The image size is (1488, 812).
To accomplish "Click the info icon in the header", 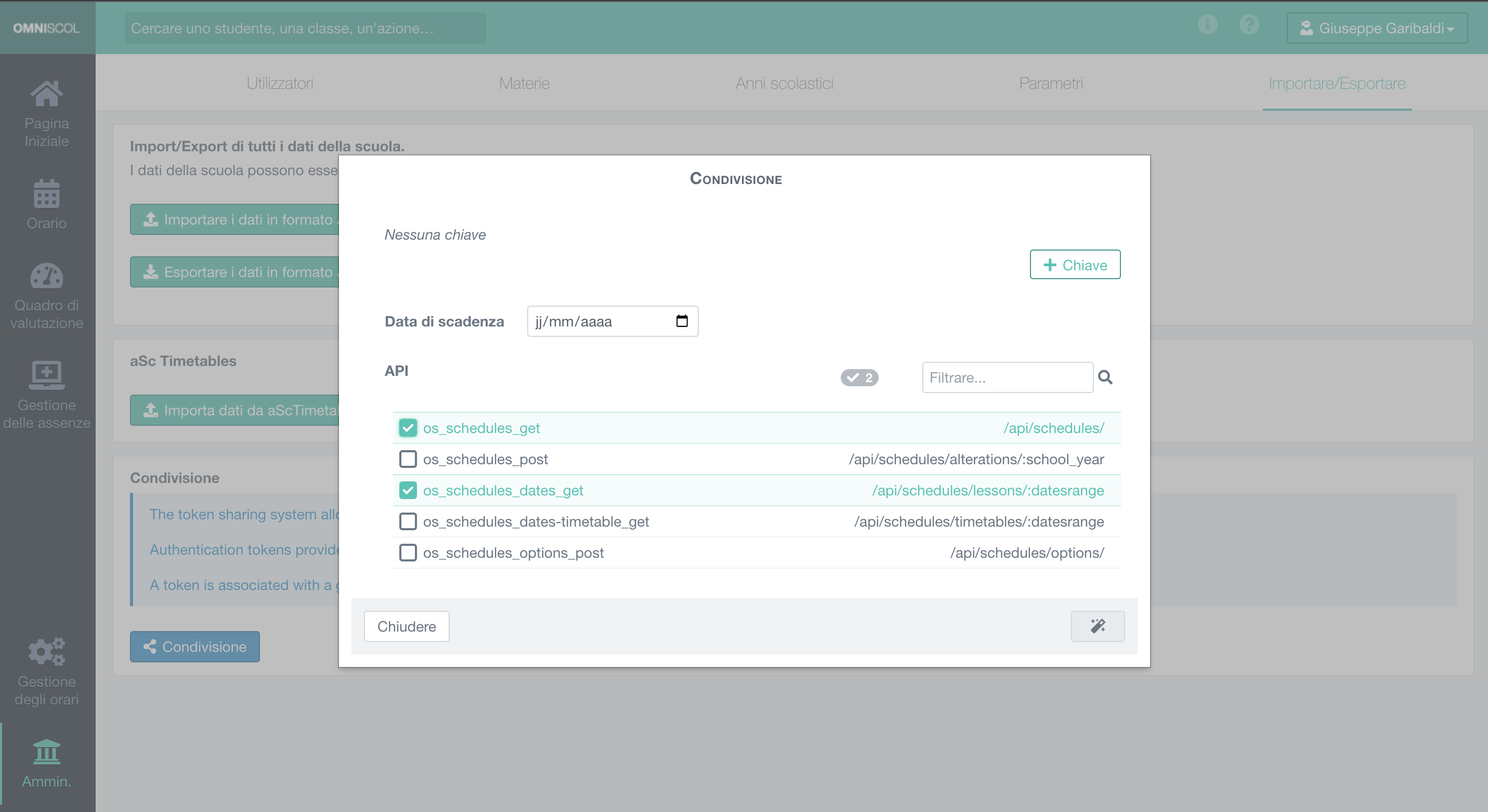I will coord(1207,24).
